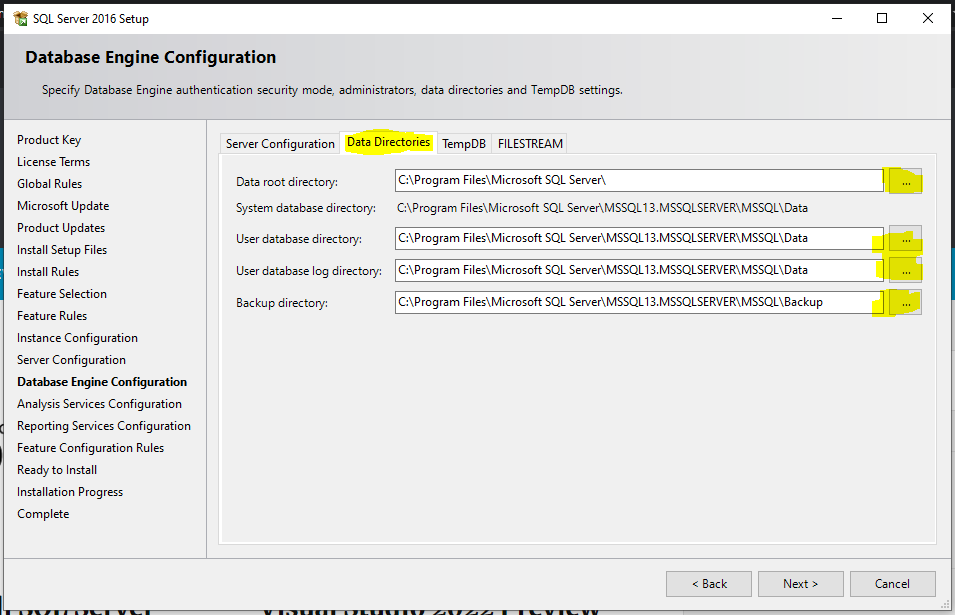Select the Global Rules step
This screenshot has width=955, height=615.
point(49,184)
